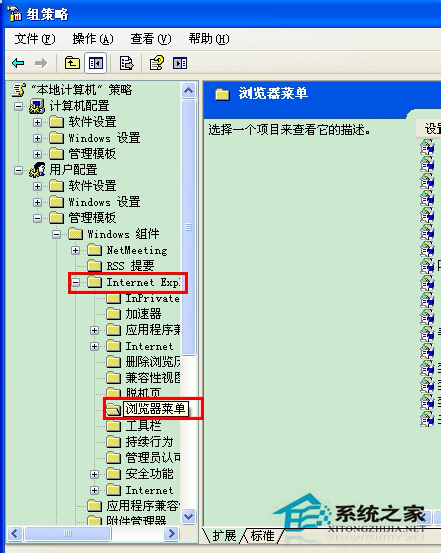This screenshot has width=441, height=553.
Task: Expand 软件设置 under 计算机配置
Action: [x=37, y=122]
